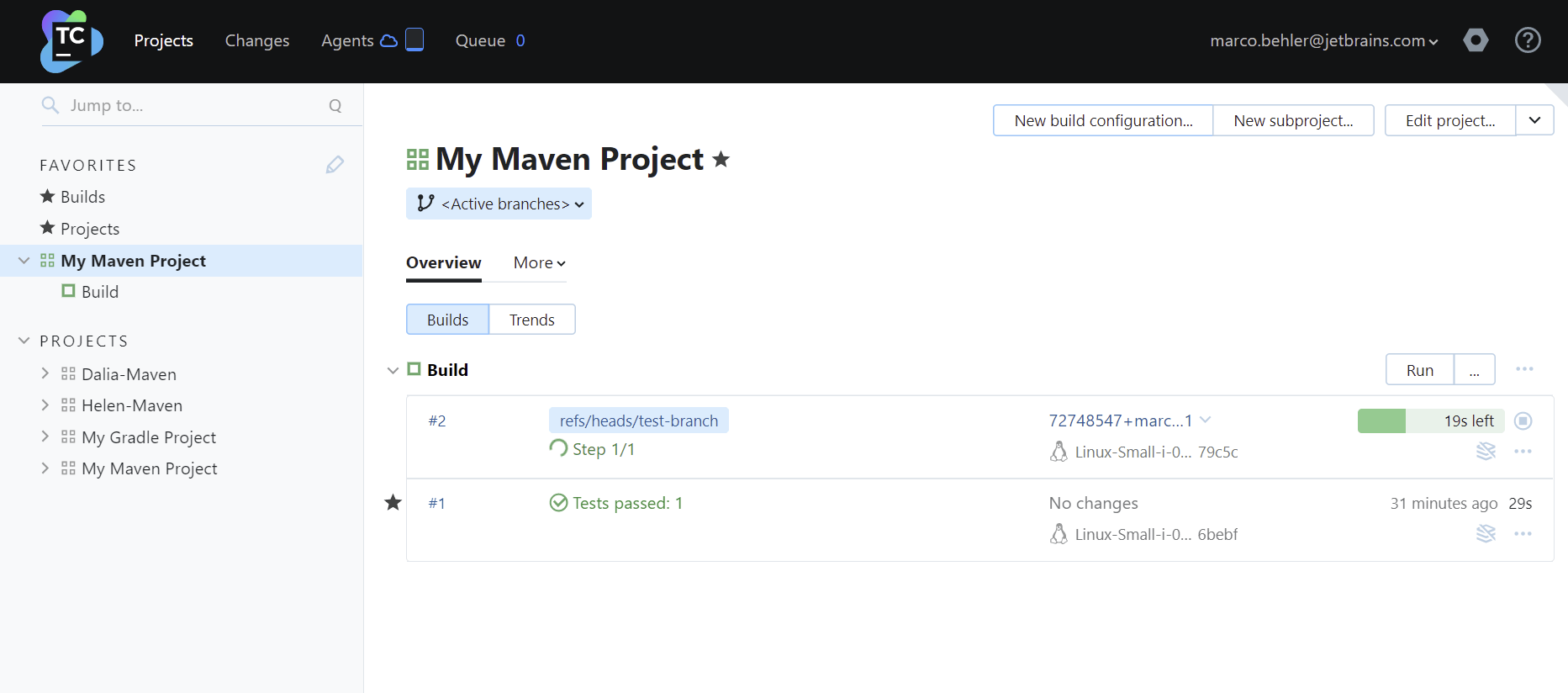Click the build progress bar showing 19s left
This screenshot has width=1568, height=693.
(1430, 421)
